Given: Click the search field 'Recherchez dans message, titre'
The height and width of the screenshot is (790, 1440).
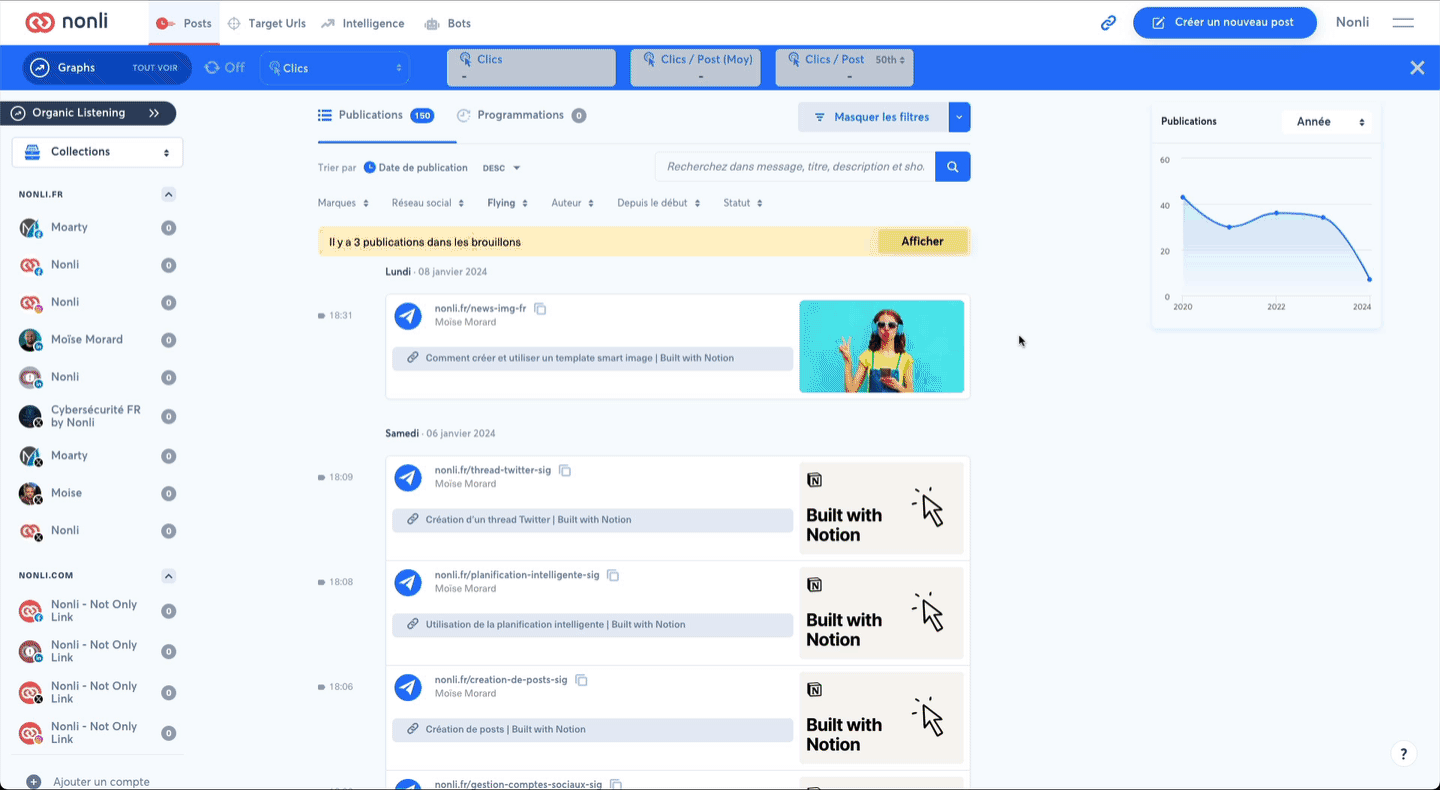Looking at the screenshot, I should tap(795, 167).
